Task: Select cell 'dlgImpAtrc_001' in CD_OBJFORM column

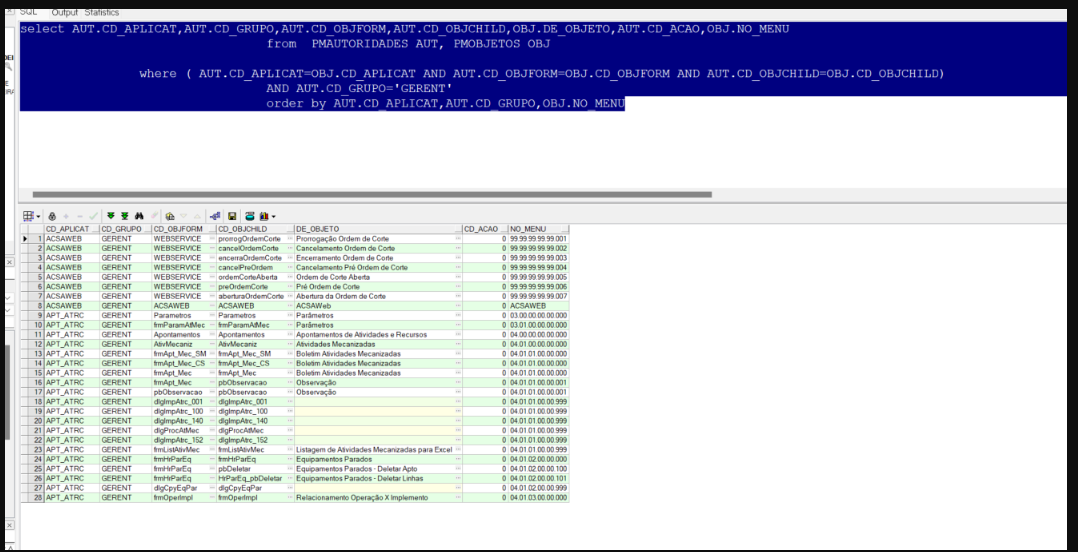Action: click(184, 401)
